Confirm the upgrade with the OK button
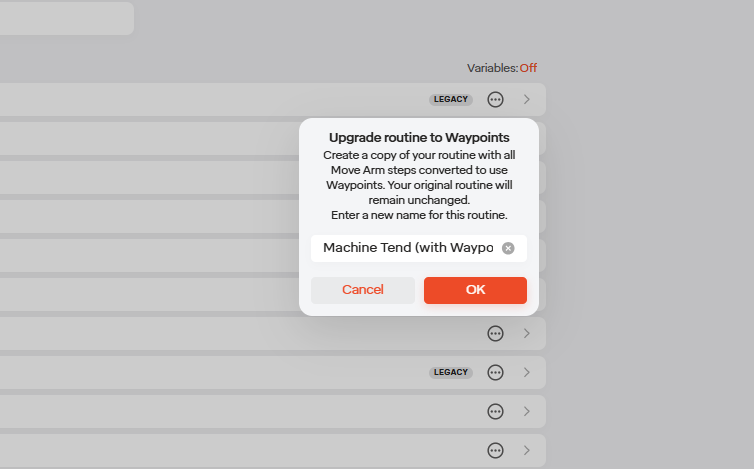The image size is (754, 469). coord(475,290)
